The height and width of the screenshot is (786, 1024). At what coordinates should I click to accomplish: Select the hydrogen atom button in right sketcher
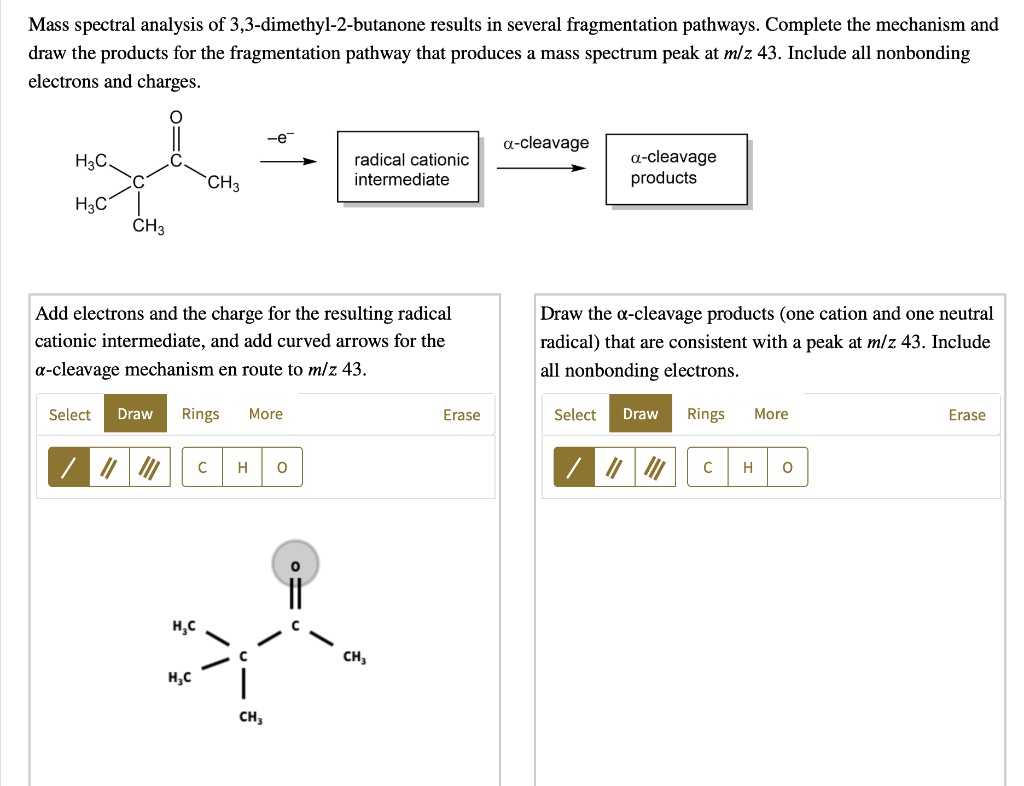click(747, 466)
